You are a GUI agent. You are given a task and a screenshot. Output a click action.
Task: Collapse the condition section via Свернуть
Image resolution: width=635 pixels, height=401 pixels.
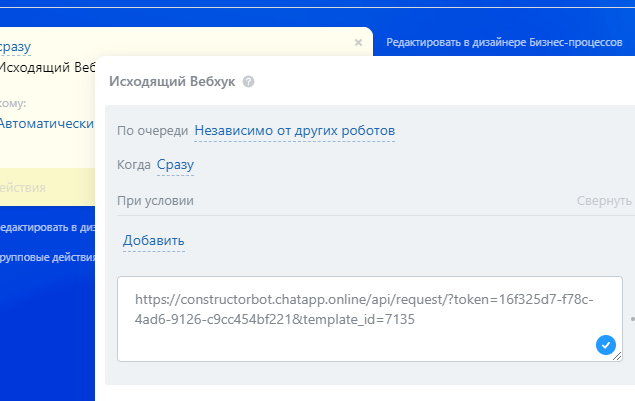(x=604, y=201)
